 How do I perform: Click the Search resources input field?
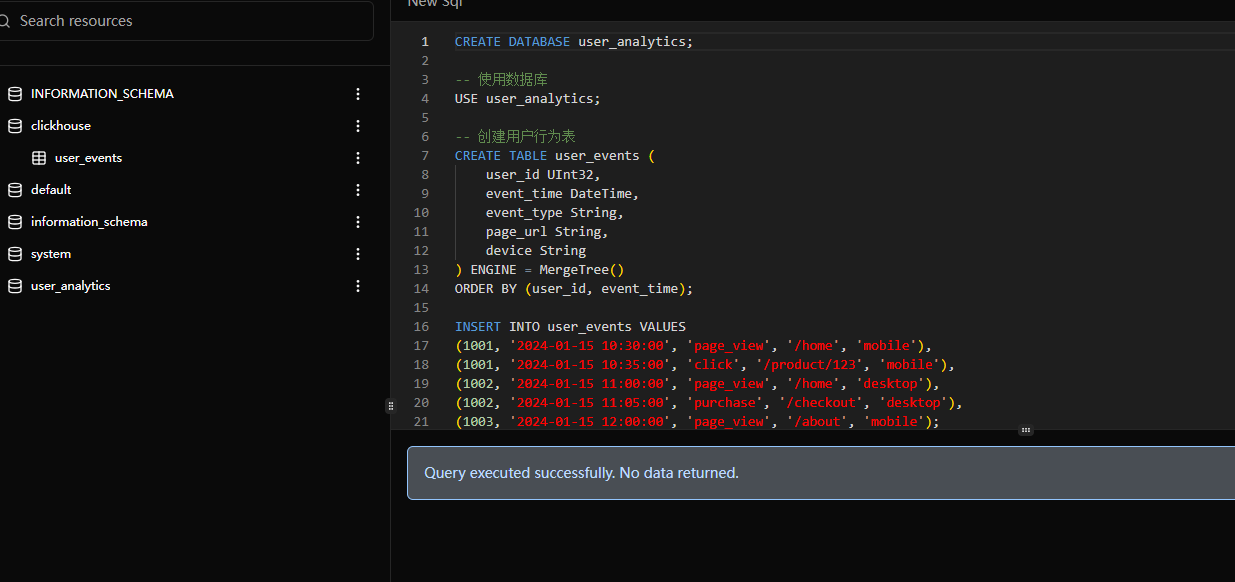tap(186, 21)
